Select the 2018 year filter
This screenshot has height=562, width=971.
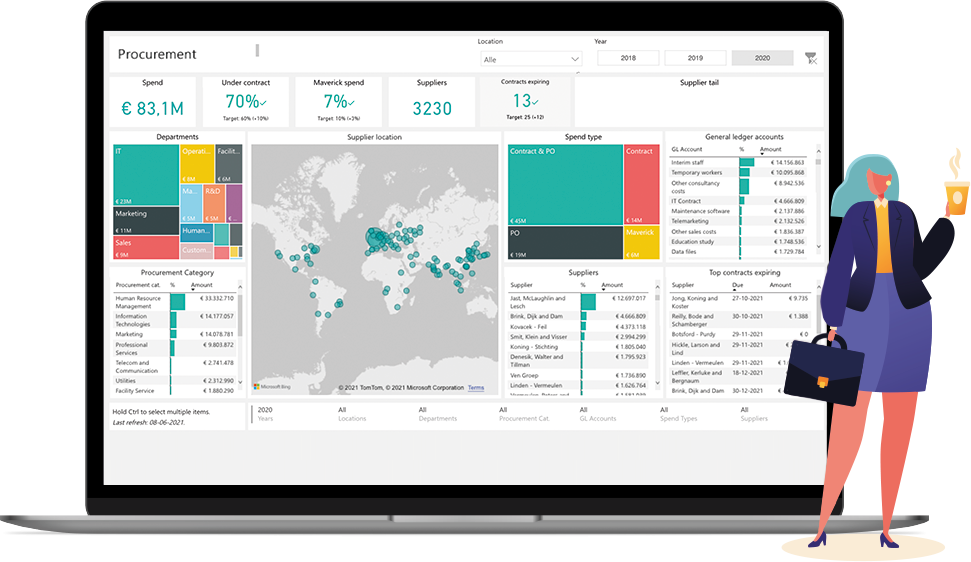click(x=628, y=59)
